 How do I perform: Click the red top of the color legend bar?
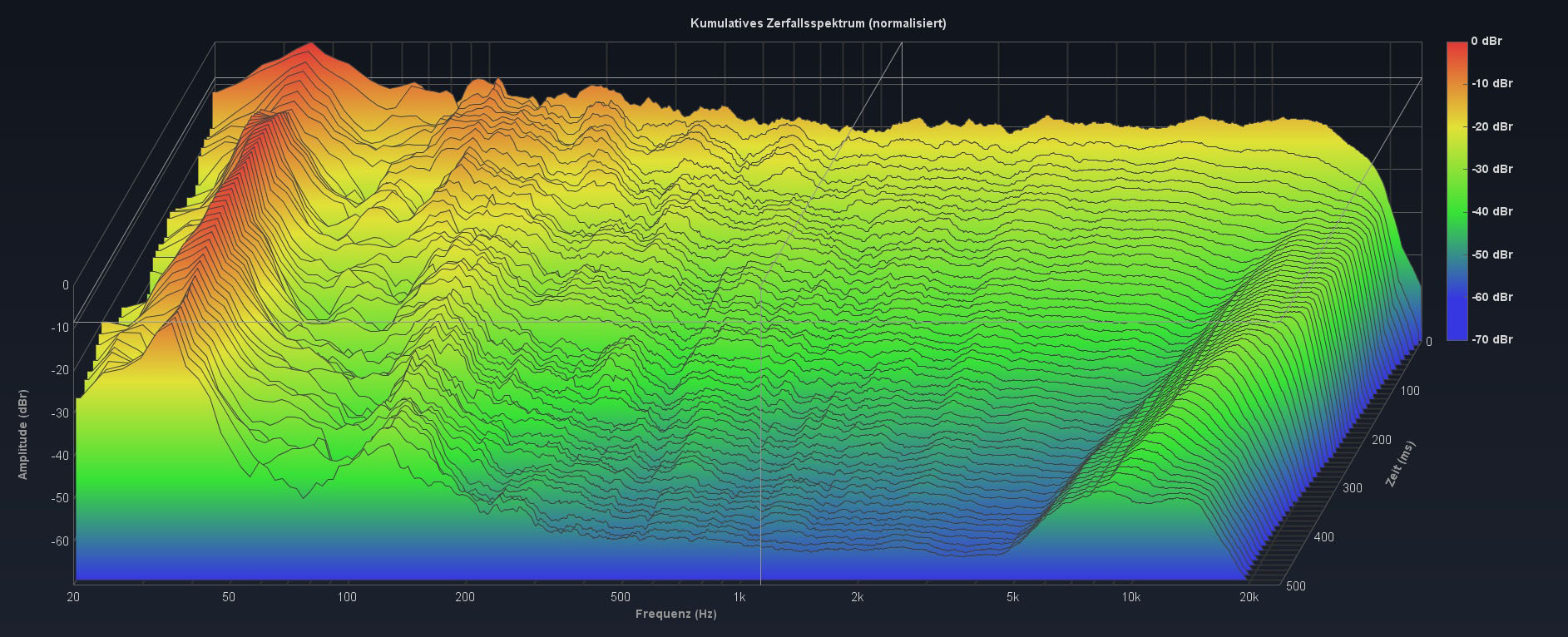[1457, 47]
